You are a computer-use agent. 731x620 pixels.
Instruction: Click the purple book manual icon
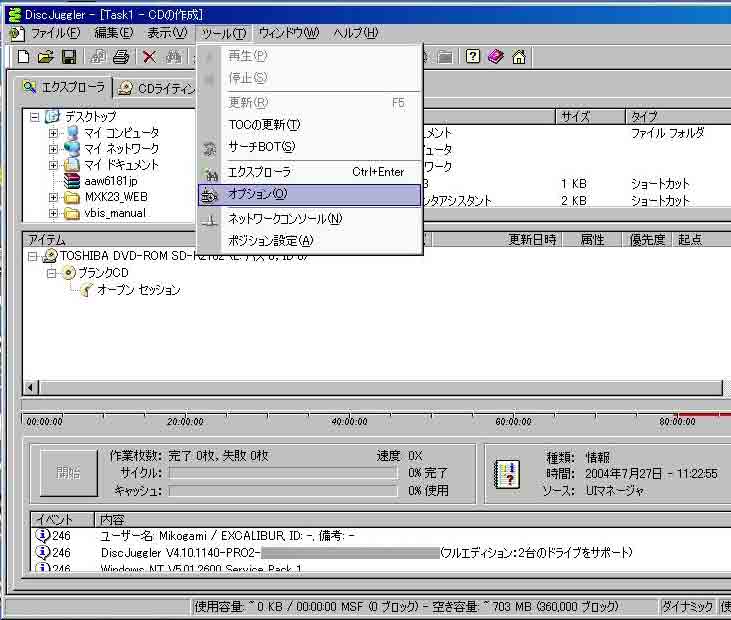pyautogui.click(x=496, y=57)
